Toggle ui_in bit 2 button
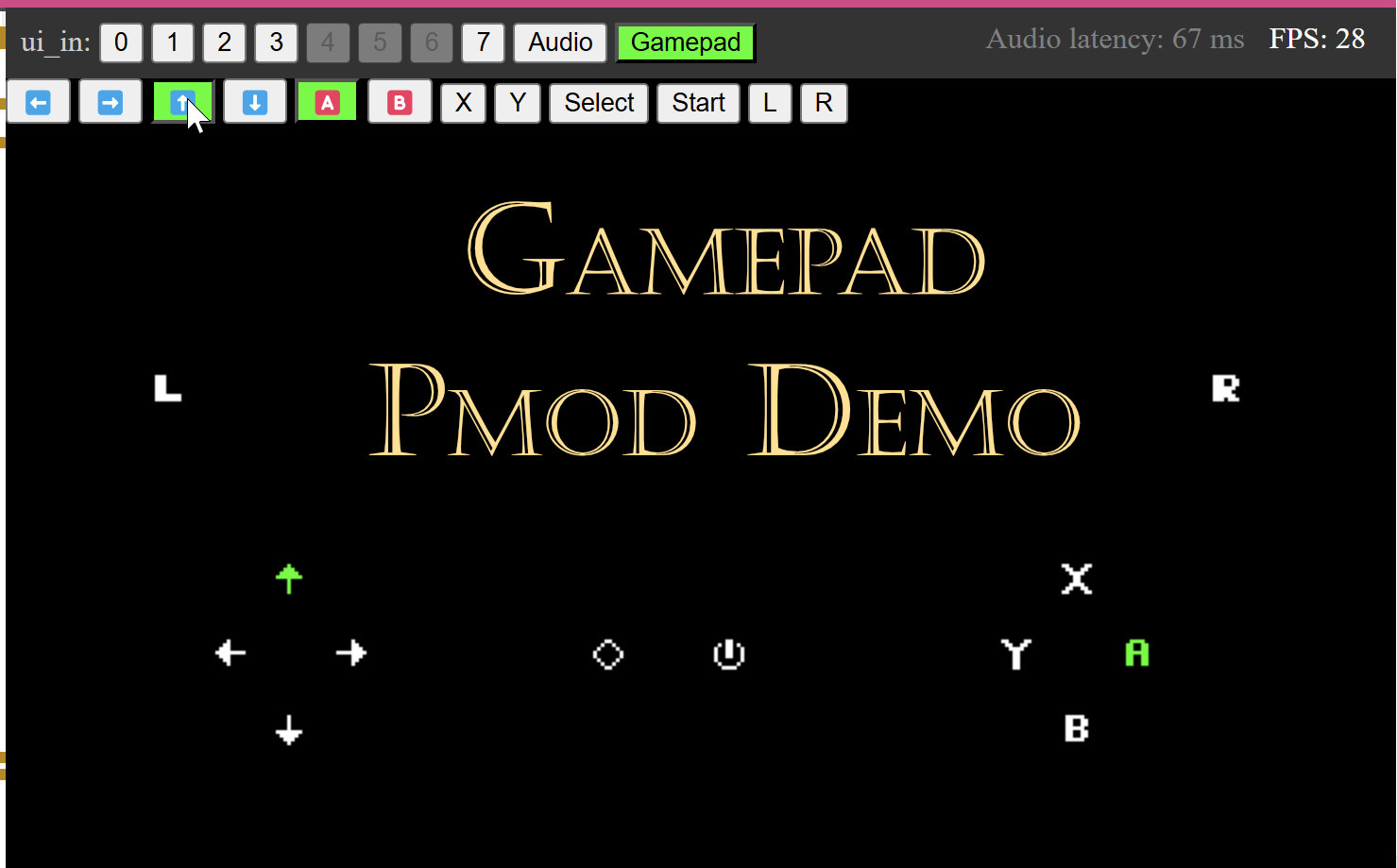 click(x=224, y=43)
